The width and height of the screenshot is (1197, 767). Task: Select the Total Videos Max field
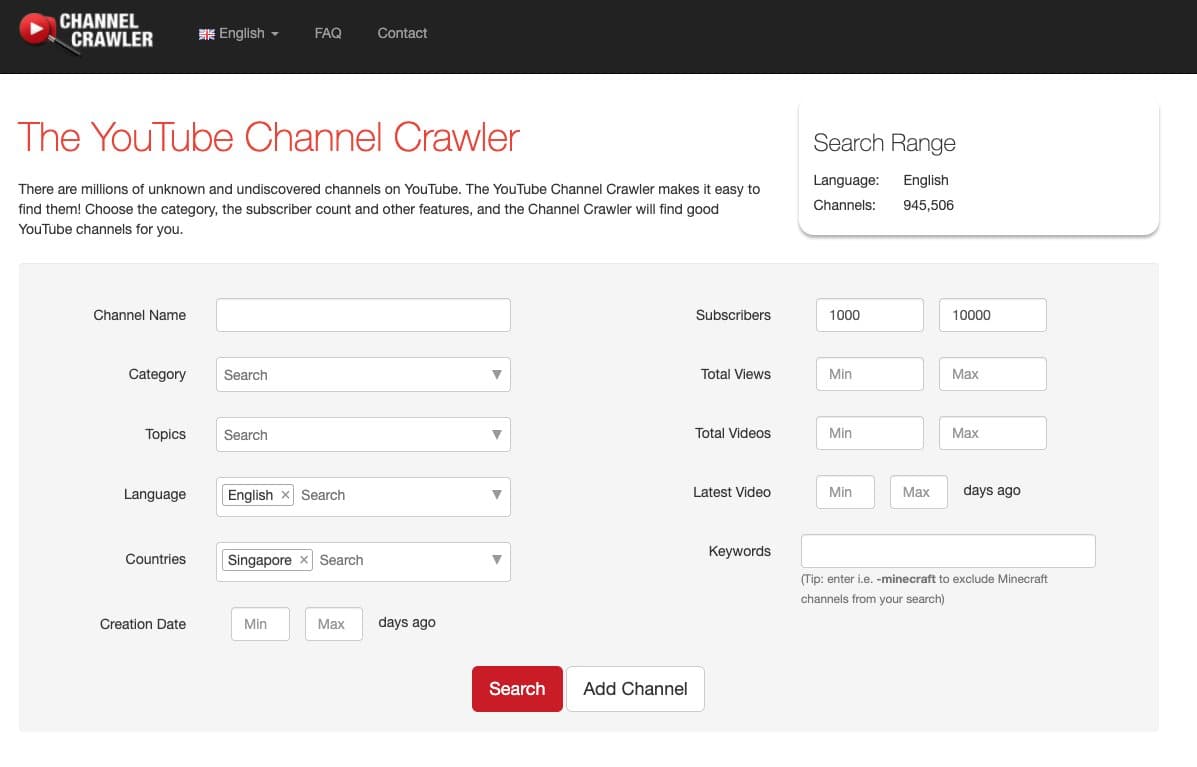(x=992, y=433)
